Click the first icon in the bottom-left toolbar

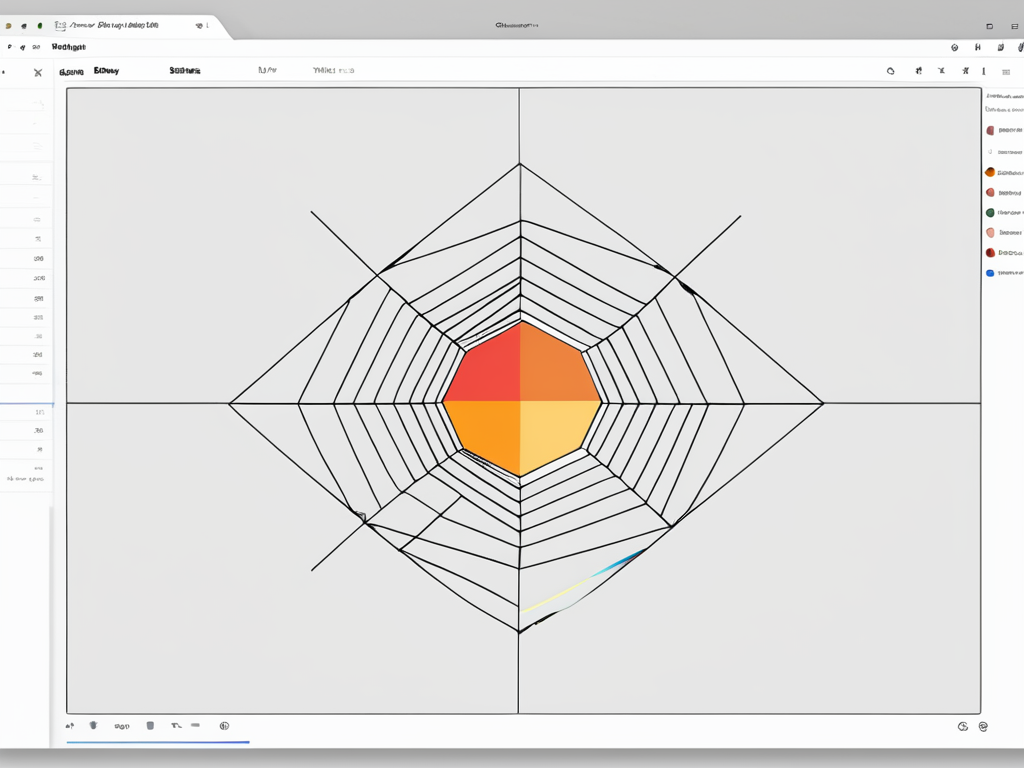(x=70, y=725)
